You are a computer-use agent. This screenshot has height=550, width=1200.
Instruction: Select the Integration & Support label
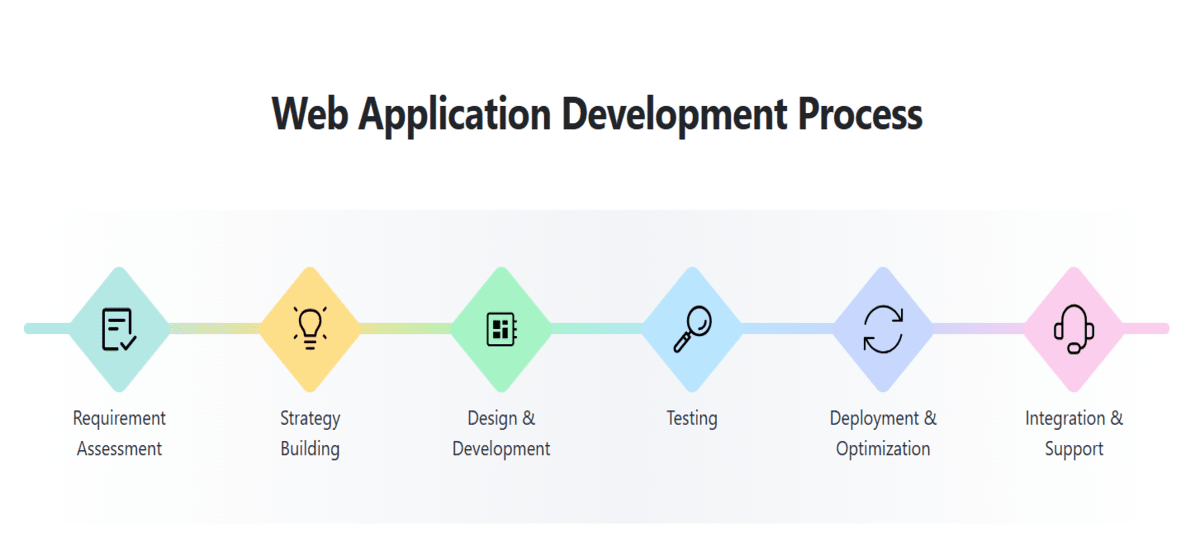(1074, 433)
